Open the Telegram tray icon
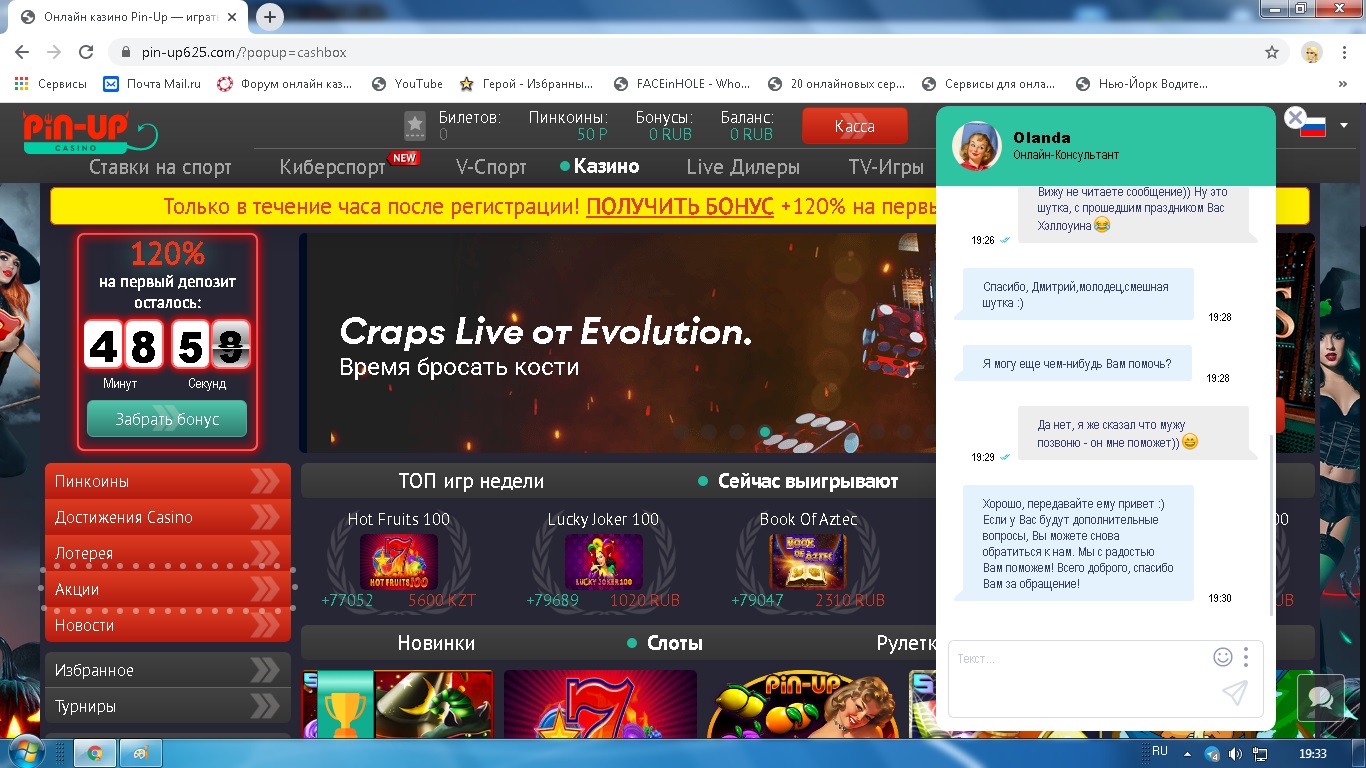The height and width of the screenshot is (768, 1366). point(1213,753)
